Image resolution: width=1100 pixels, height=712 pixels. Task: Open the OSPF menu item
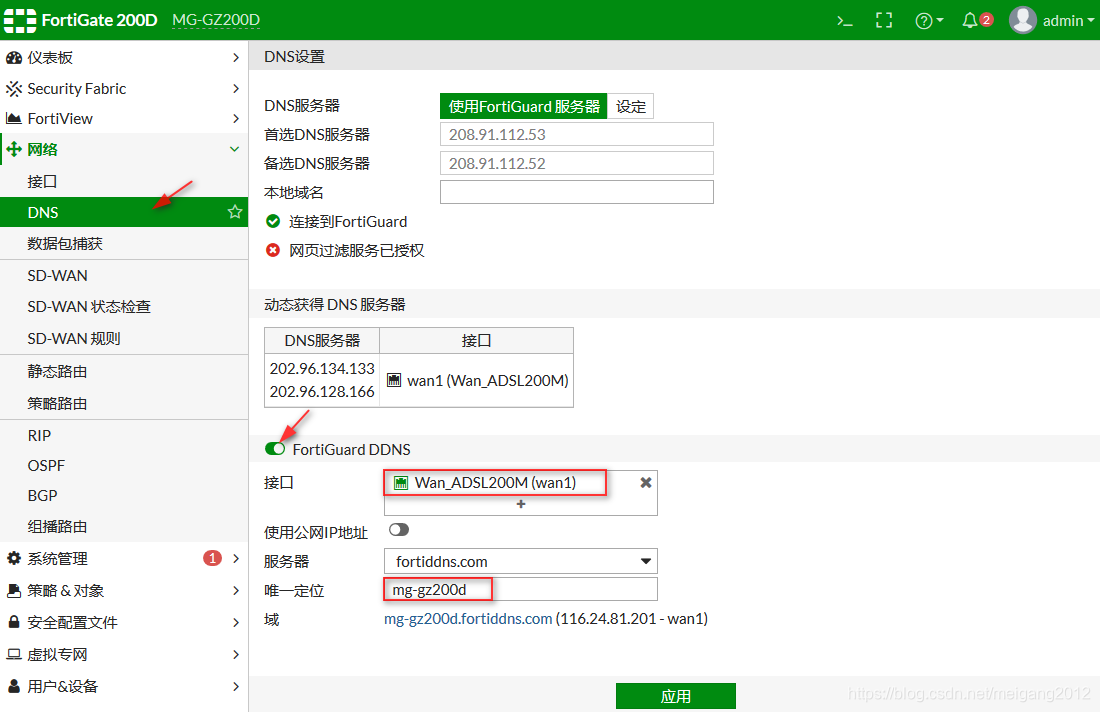[124, 465]
